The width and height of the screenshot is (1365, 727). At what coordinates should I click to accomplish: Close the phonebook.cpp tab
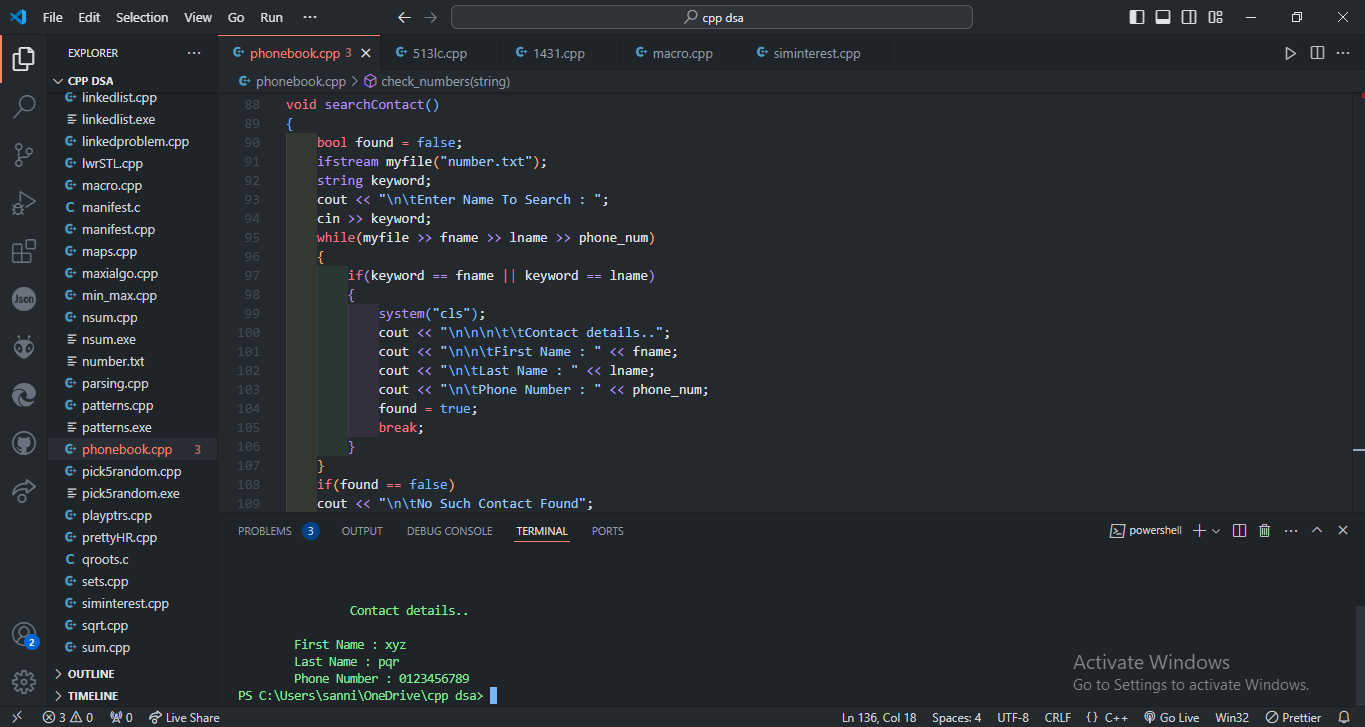pyautogui.click(x=365, y=53)
